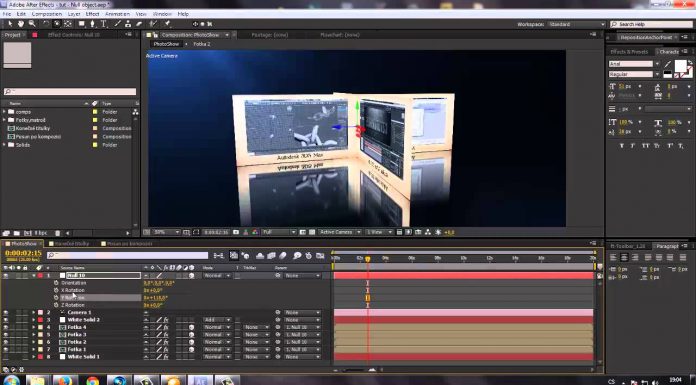Open blending mode dropdown for White Solid 2
Image resolution: width=696 pixels, height=385 pixels.
217,320
